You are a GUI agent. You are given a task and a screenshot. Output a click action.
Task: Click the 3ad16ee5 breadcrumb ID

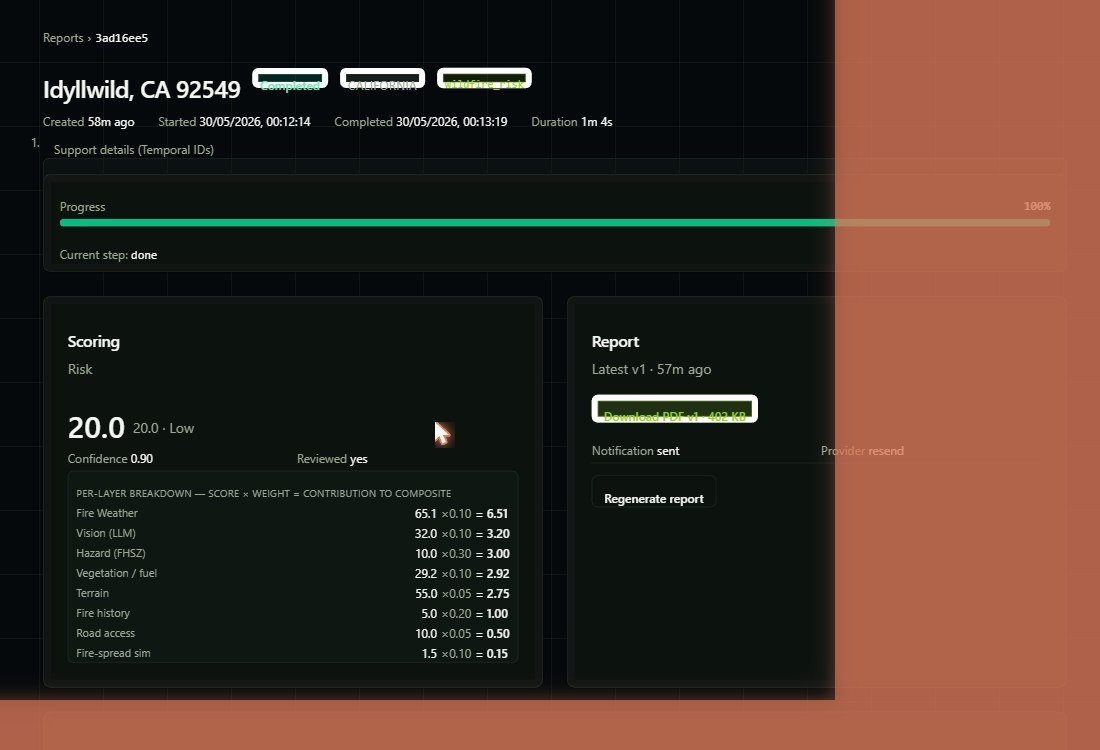[121, 38]
